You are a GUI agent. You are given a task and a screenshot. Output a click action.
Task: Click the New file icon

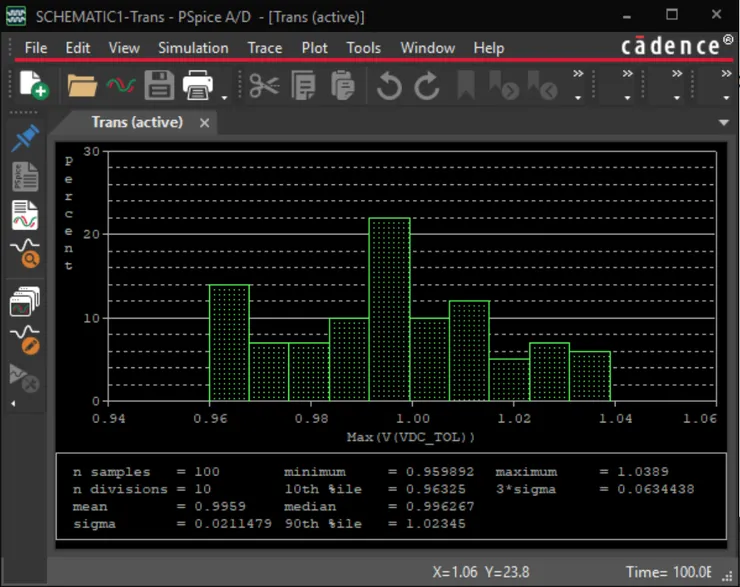[33, 86]
